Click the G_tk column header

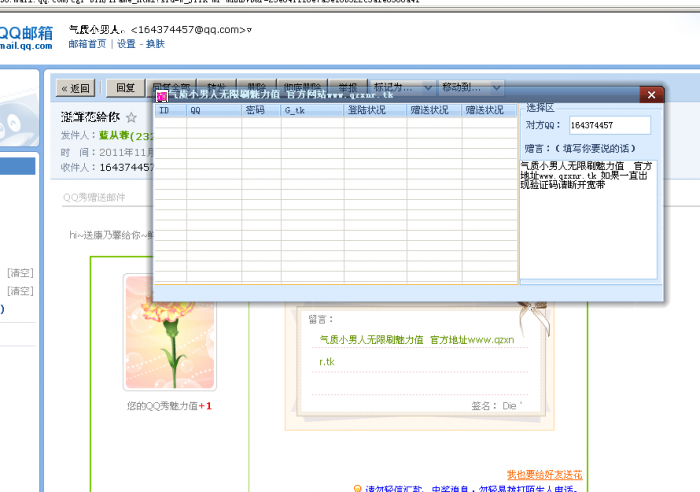point(312,110)
